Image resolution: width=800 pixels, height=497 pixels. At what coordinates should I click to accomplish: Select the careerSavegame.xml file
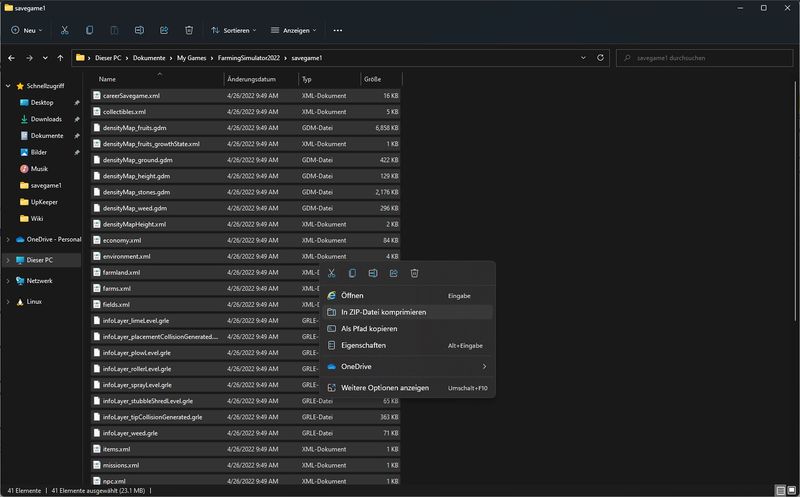245,95
